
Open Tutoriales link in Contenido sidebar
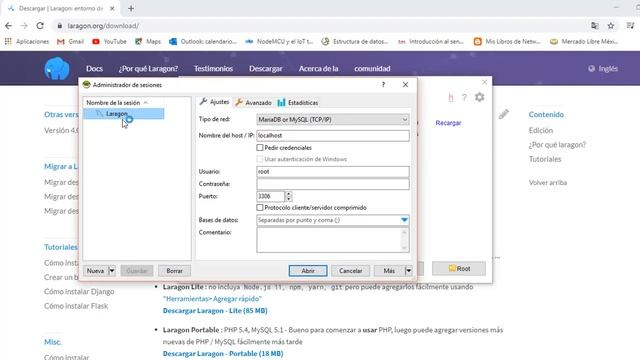pos(545,159)
